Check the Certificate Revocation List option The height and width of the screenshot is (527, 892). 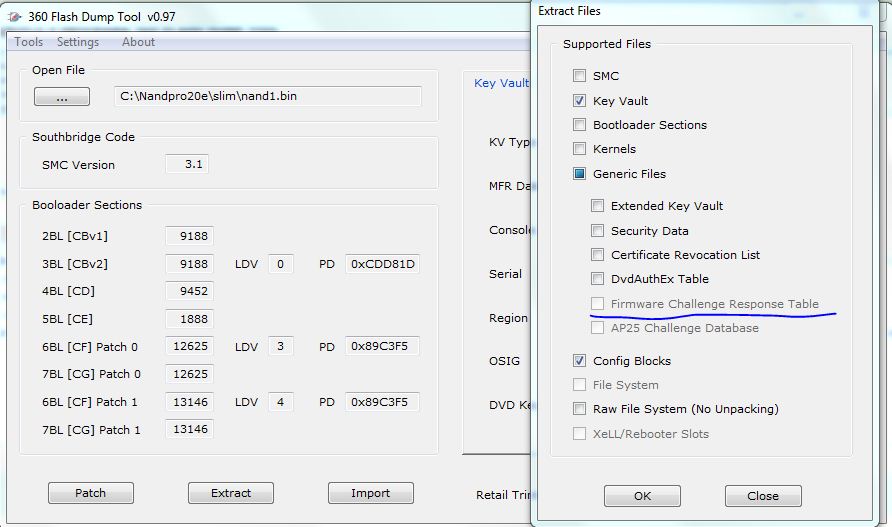point(597,254)
